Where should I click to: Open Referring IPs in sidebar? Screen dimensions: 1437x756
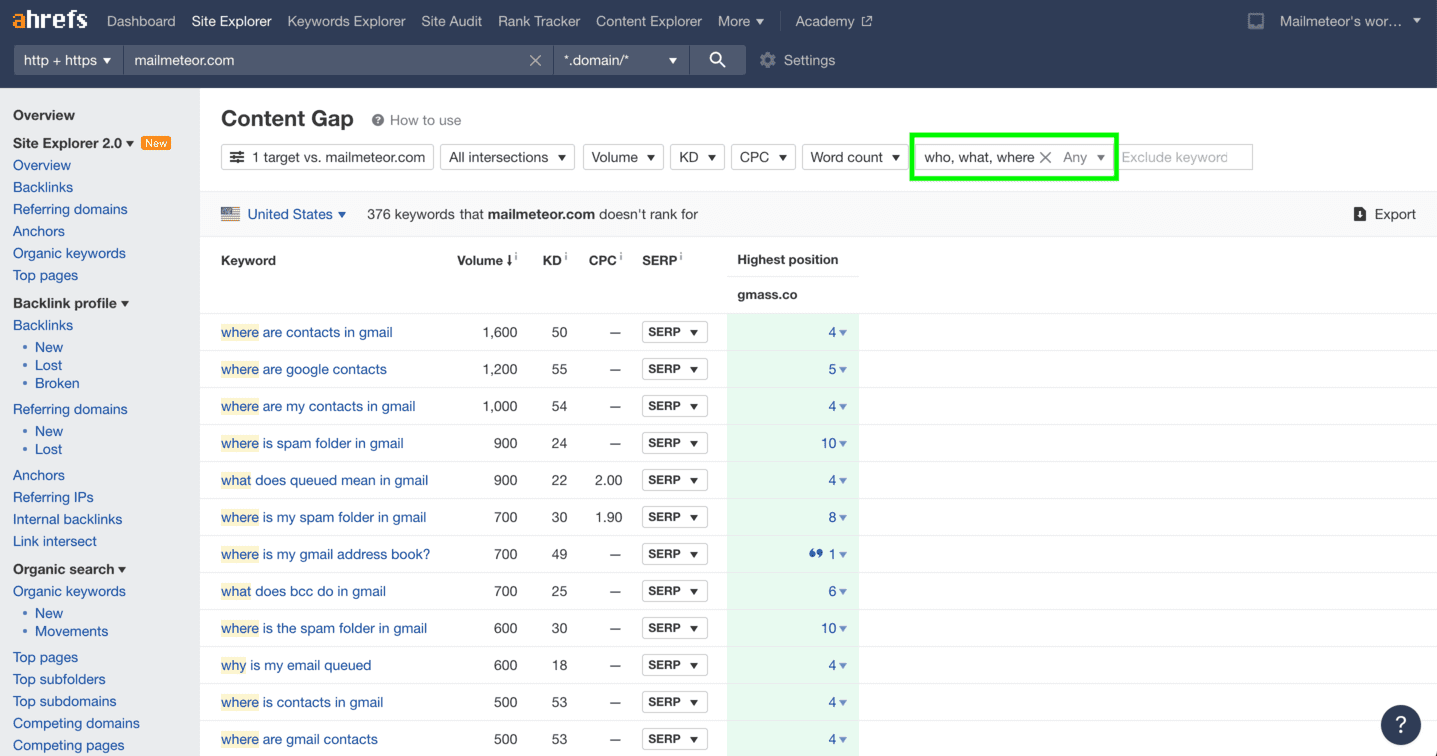pyautogui.click(x=53, y=497)
